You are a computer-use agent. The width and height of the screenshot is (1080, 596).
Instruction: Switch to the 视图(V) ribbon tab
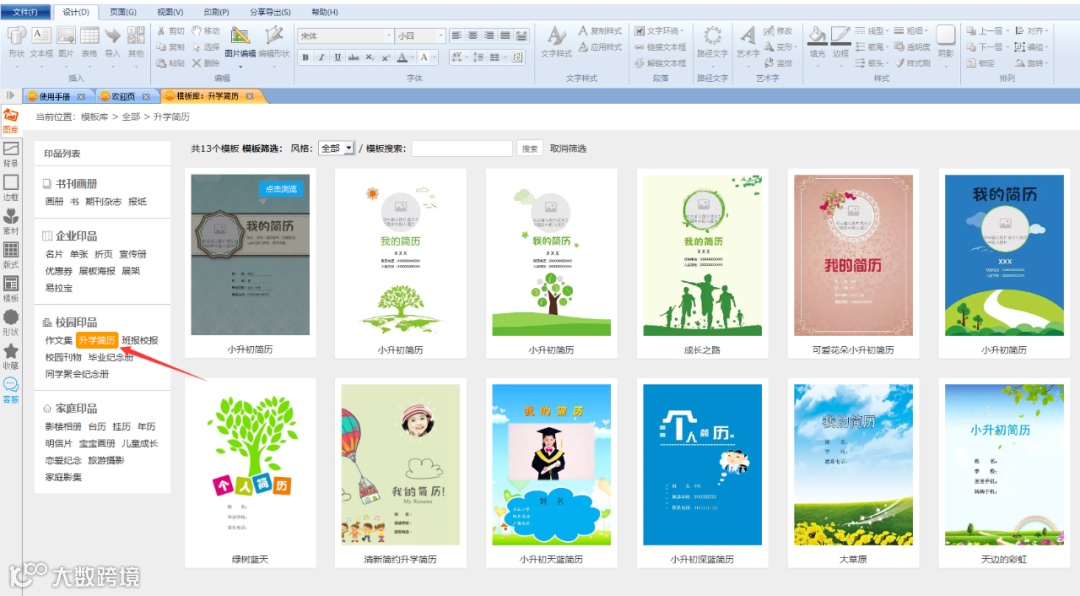(x=170, y=12)
